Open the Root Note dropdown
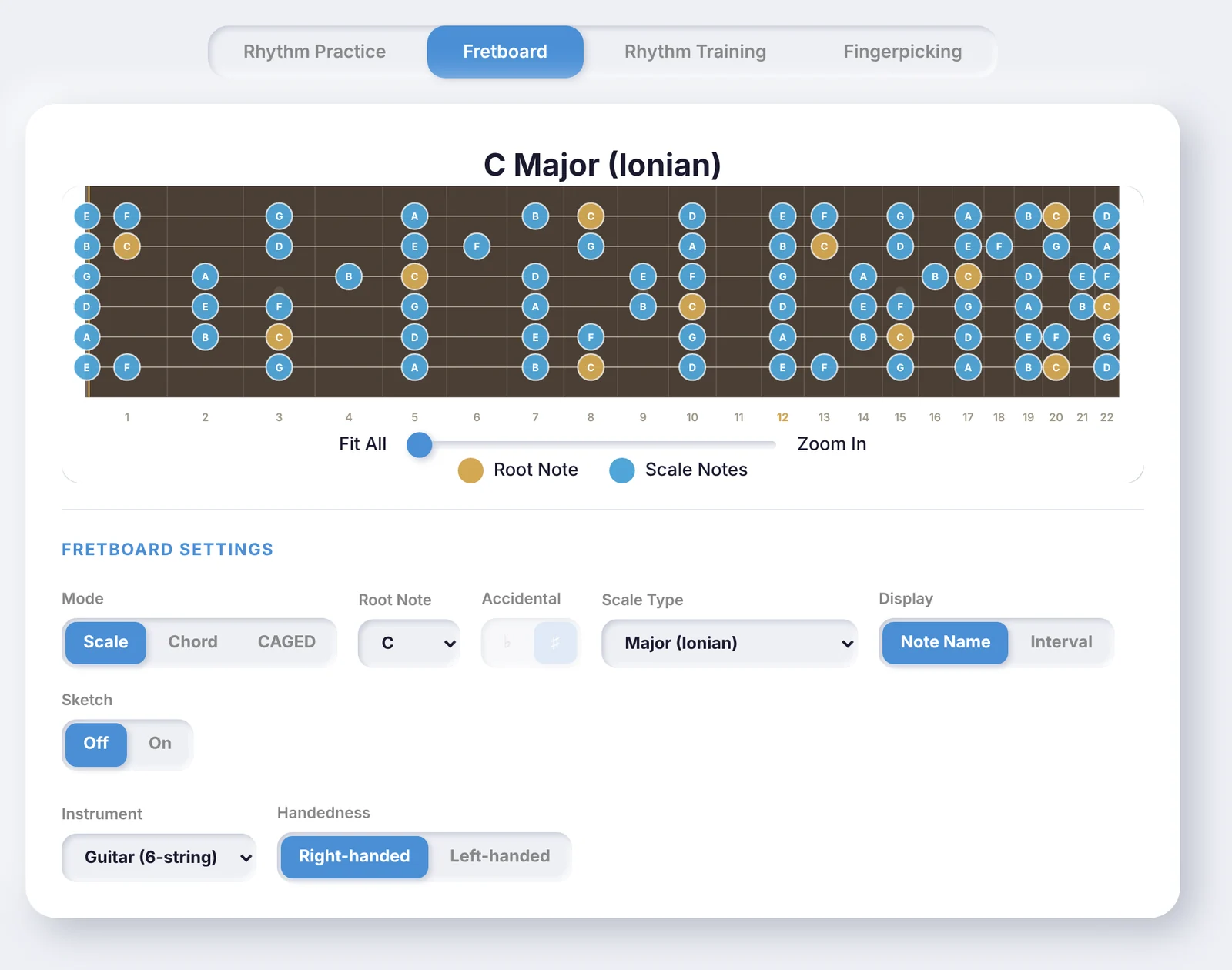The width and height of the screenshot is (1232, 970). click(x=410, y=643)
